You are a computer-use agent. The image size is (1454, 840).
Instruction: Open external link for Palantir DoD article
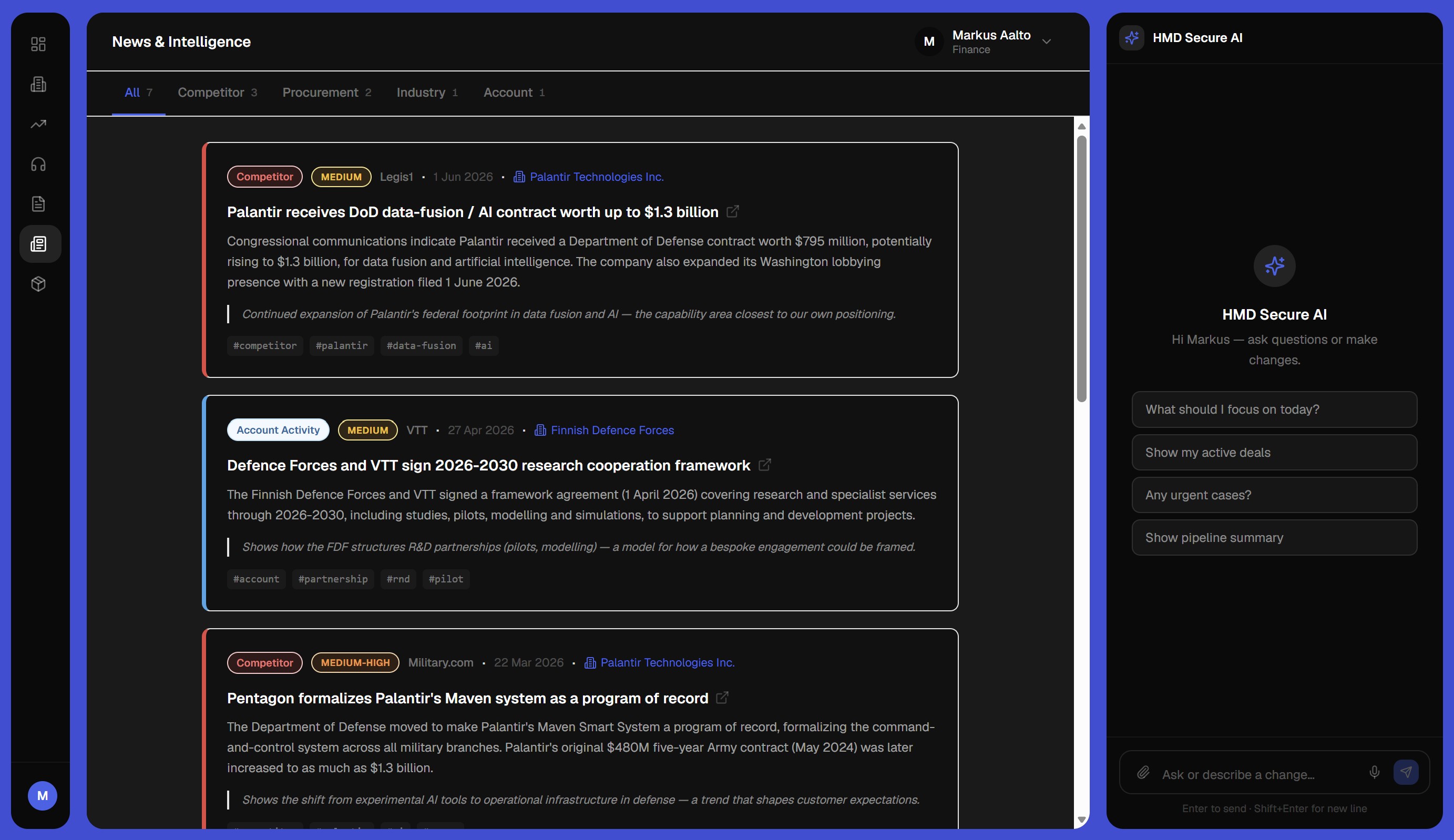[x=732, y=212]
